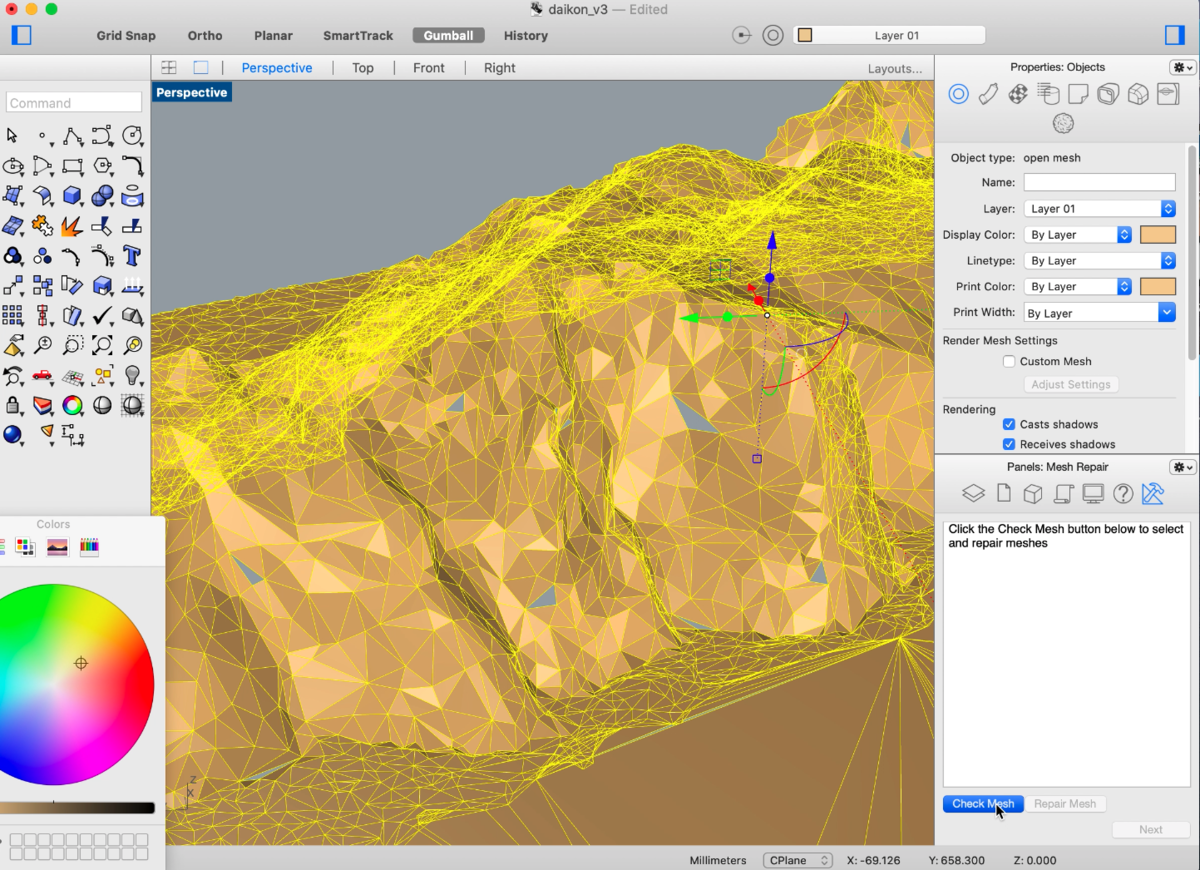Click the light bulb Lights tool

pyautogui.click(x=132, y=376)
